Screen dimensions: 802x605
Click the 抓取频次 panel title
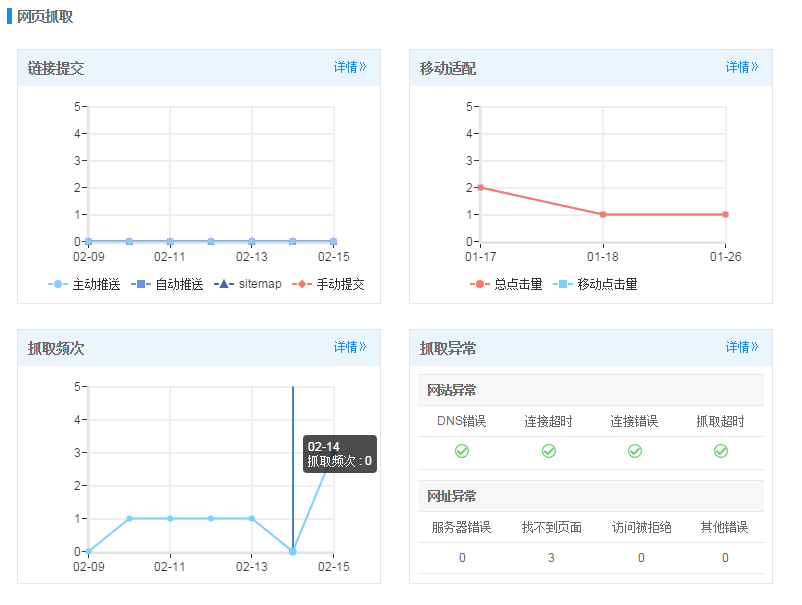point(56,348)
